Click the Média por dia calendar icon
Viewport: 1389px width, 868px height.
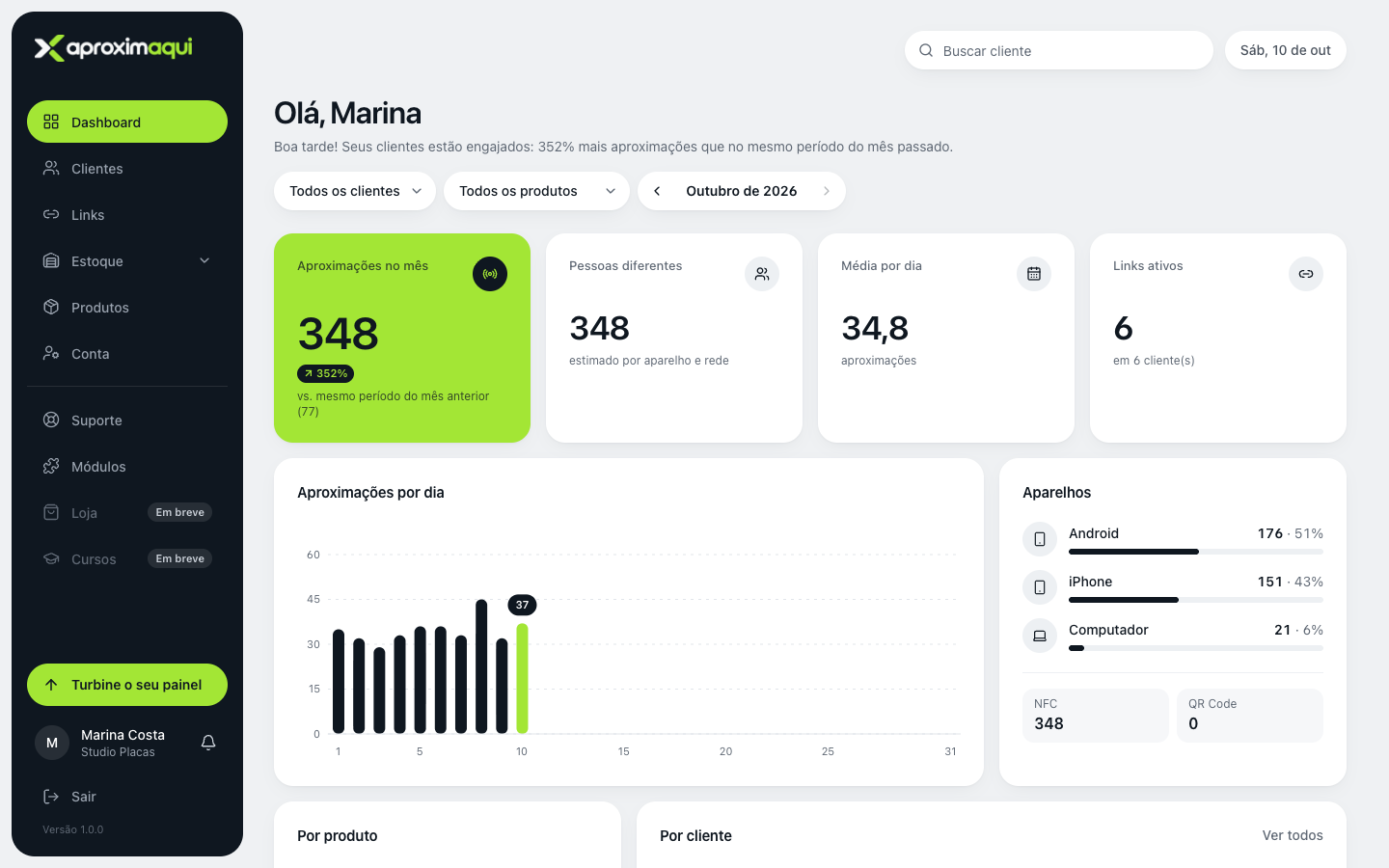(x=1034, y=274)
